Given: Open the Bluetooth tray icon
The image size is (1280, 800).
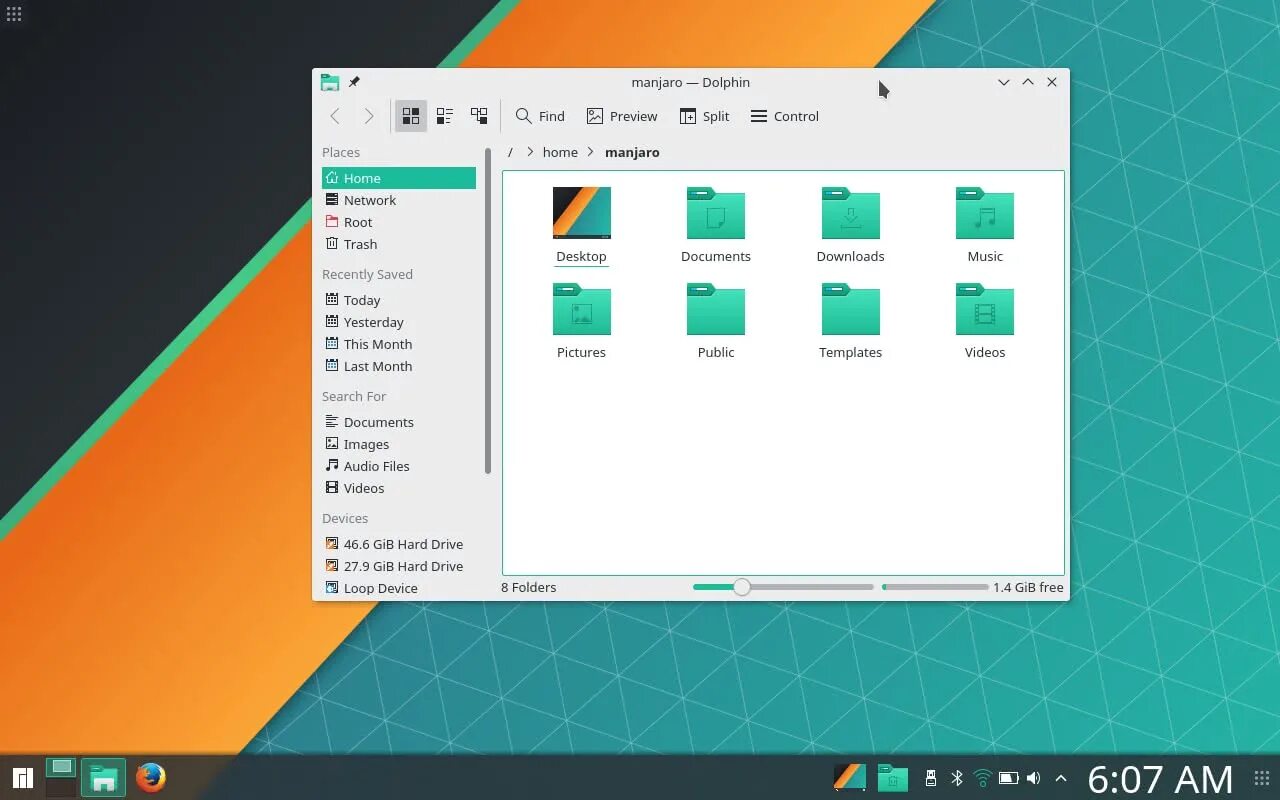Looking at the screenshot, I should coord(957,778).
